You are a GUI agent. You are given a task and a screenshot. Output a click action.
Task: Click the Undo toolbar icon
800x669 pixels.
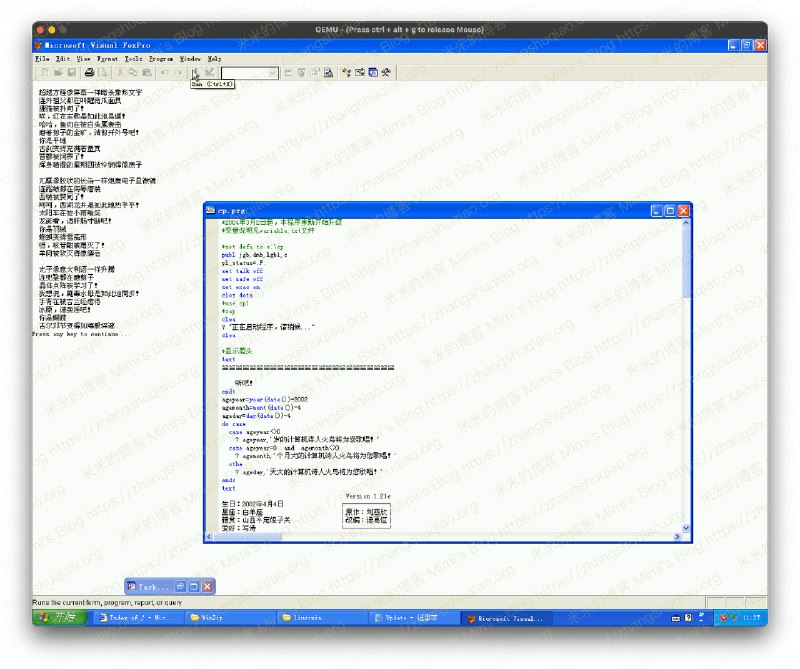pos(164,72)
